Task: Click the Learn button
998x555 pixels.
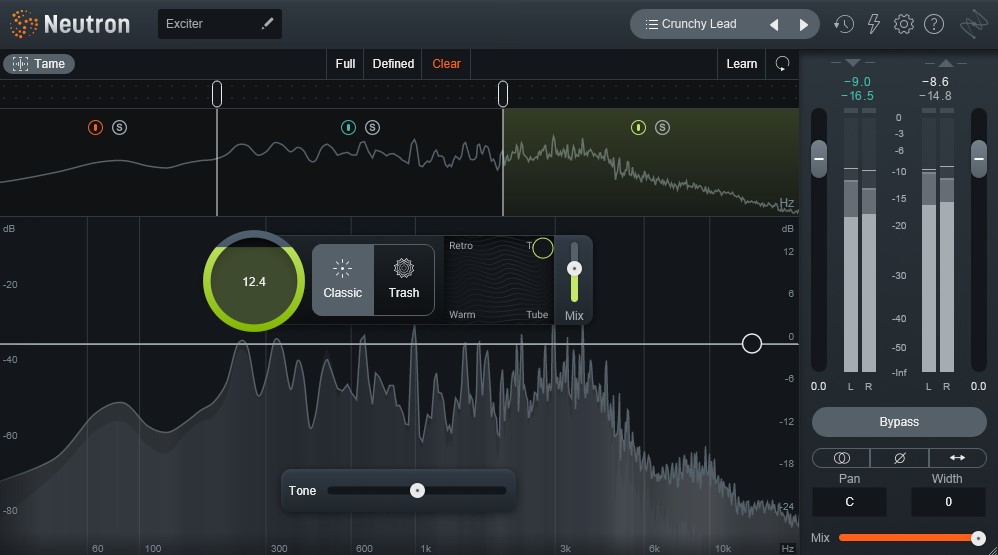Action: (741, 64)
